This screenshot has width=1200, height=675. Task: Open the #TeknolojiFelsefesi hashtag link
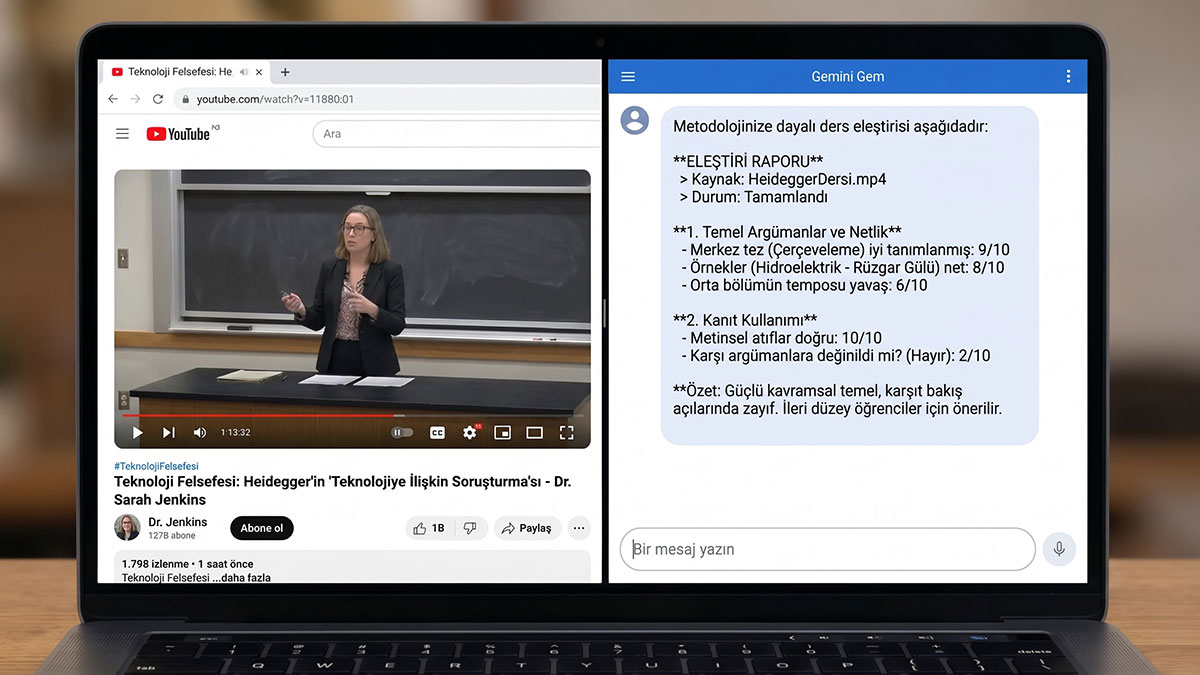[x=156, y=466]
